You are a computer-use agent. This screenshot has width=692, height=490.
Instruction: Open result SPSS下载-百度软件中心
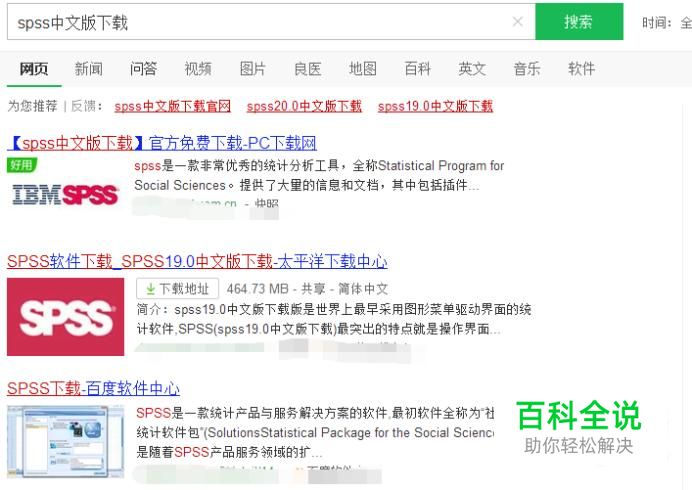[94, 388]
